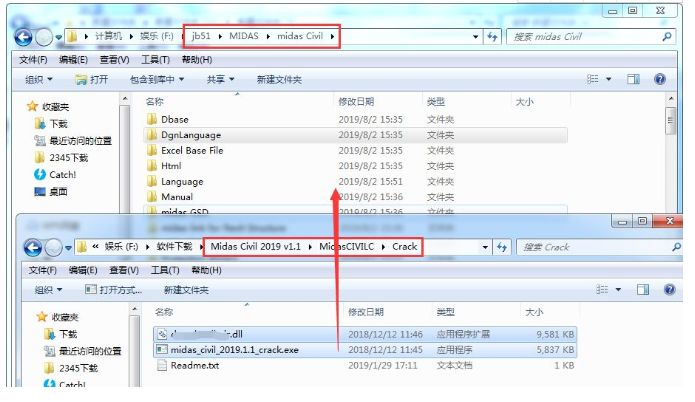Click 打开 button in top toolbar
This screenshot has width=695, height=402.
point(92,80)
